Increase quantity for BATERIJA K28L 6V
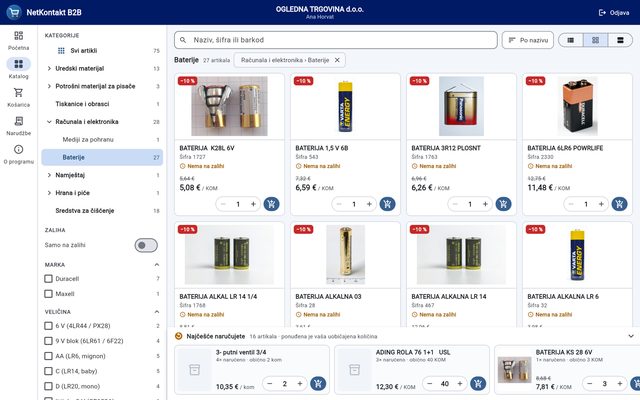The image size is (640, 400). point(253,204)
